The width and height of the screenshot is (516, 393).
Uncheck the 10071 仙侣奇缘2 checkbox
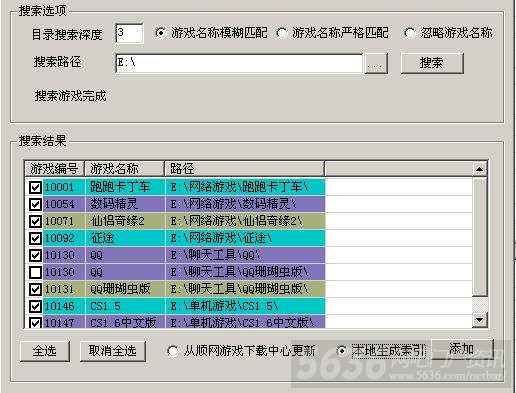tap(35, 221)
